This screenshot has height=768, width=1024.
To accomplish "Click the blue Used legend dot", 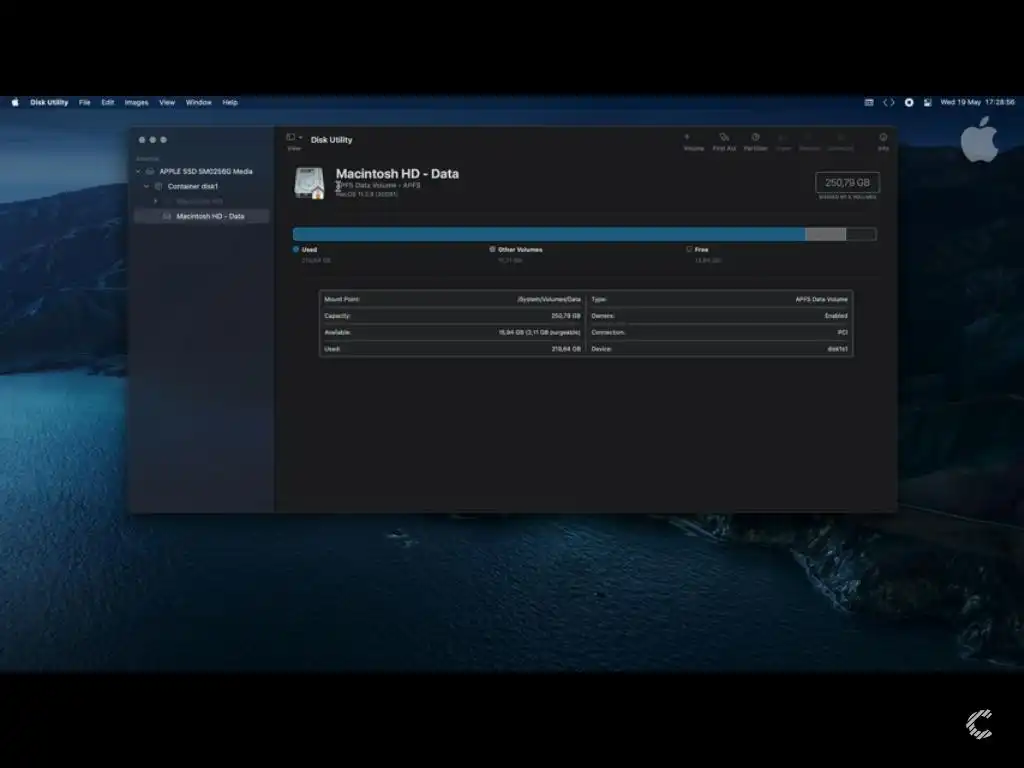I will tap(296, 249).
